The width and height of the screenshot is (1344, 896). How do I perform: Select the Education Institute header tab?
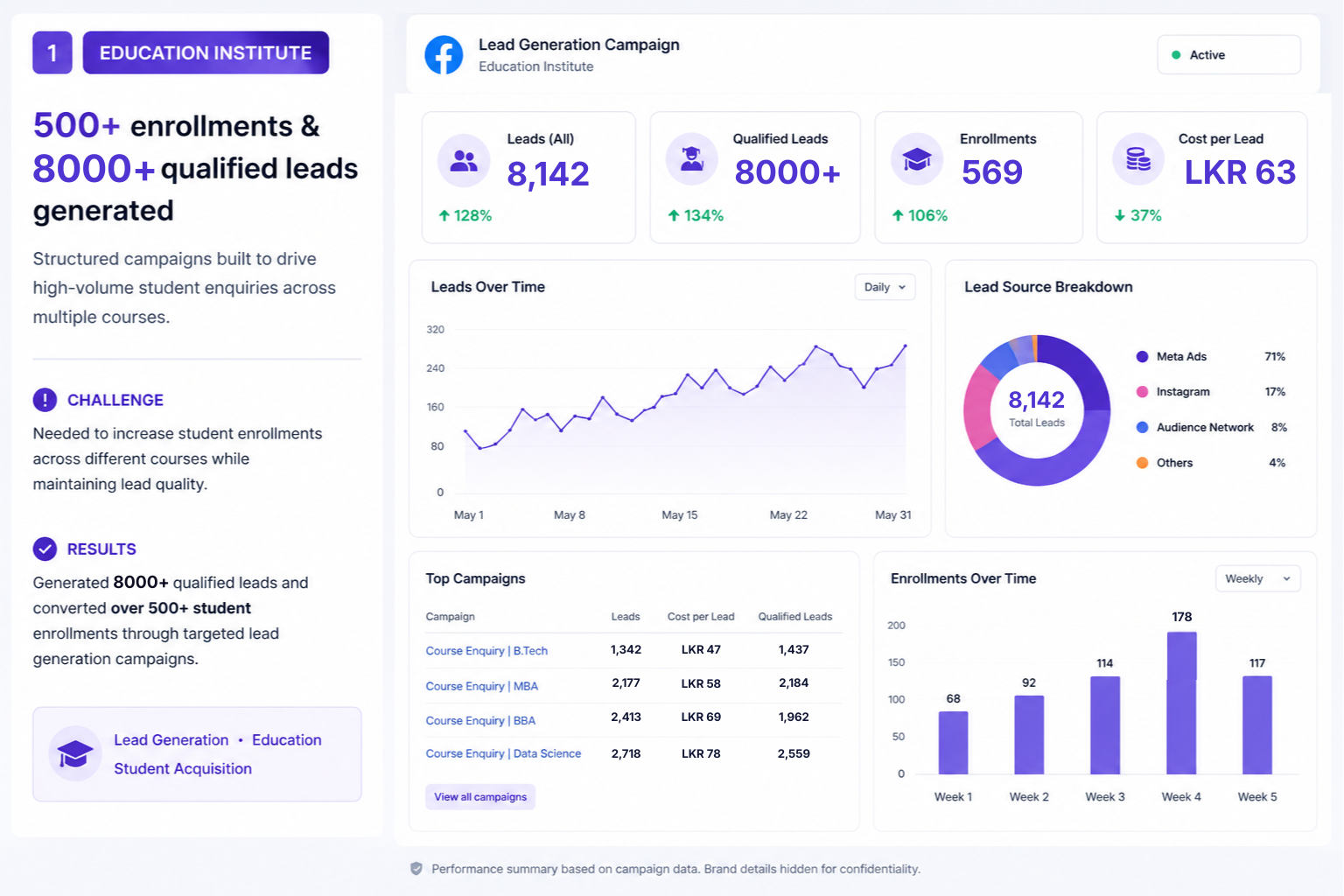point(206,52)
